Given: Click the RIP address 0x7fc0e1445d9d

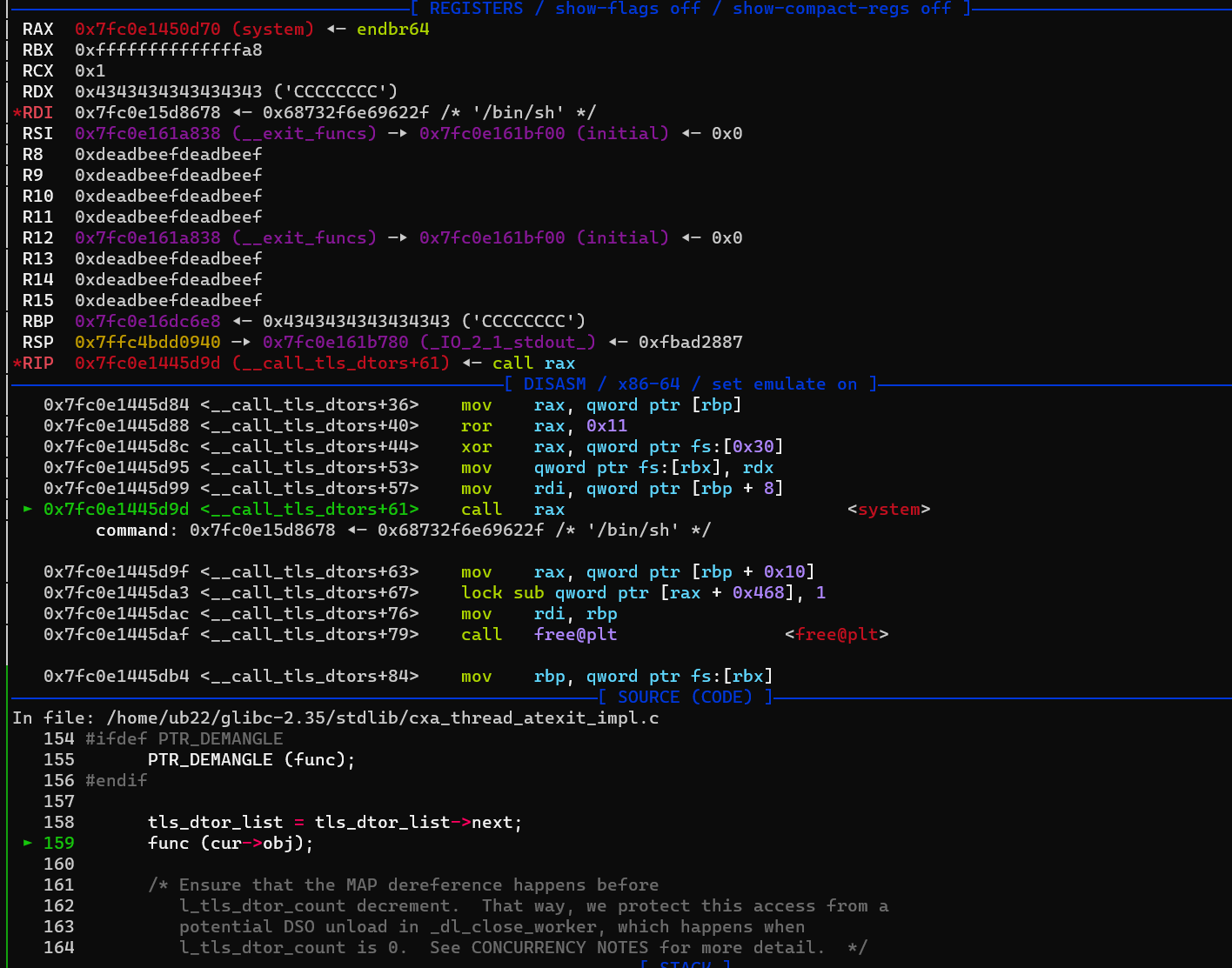Looking at the screenshot, I should point(147,363).
